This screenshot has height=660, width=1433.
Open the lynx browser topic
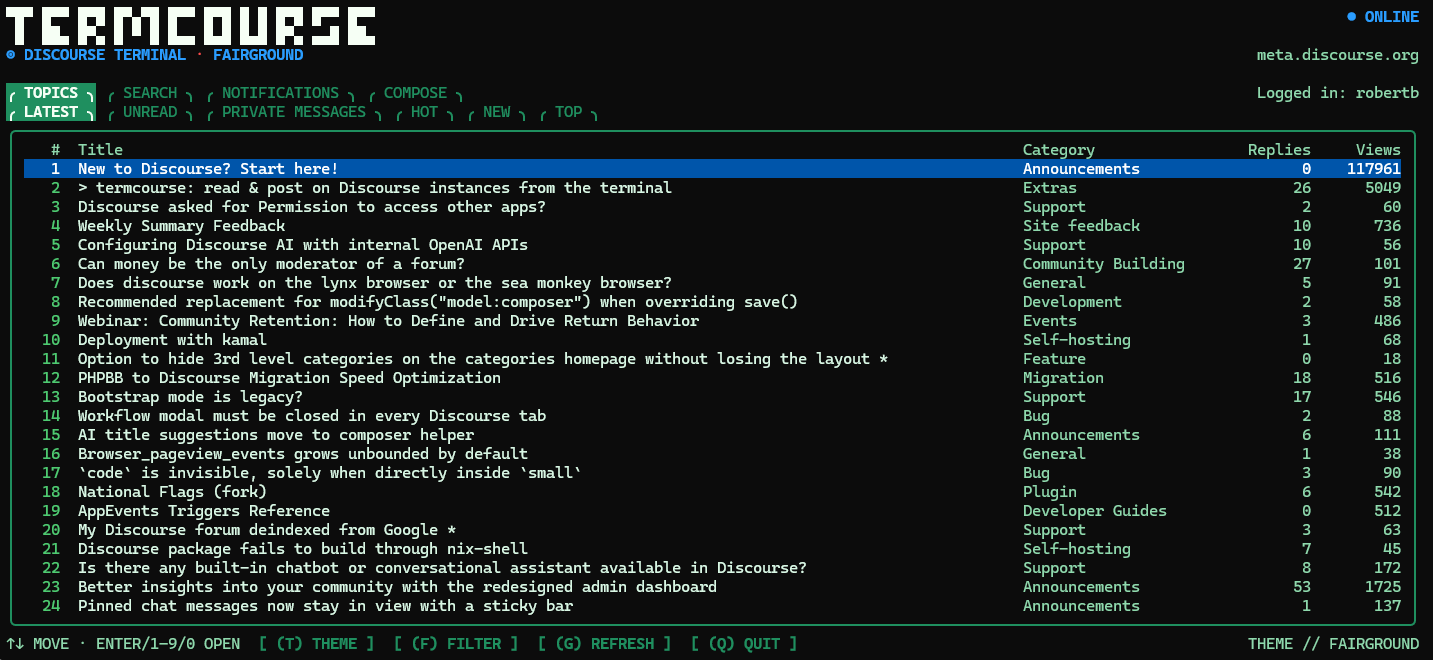[x=712, y=283]
